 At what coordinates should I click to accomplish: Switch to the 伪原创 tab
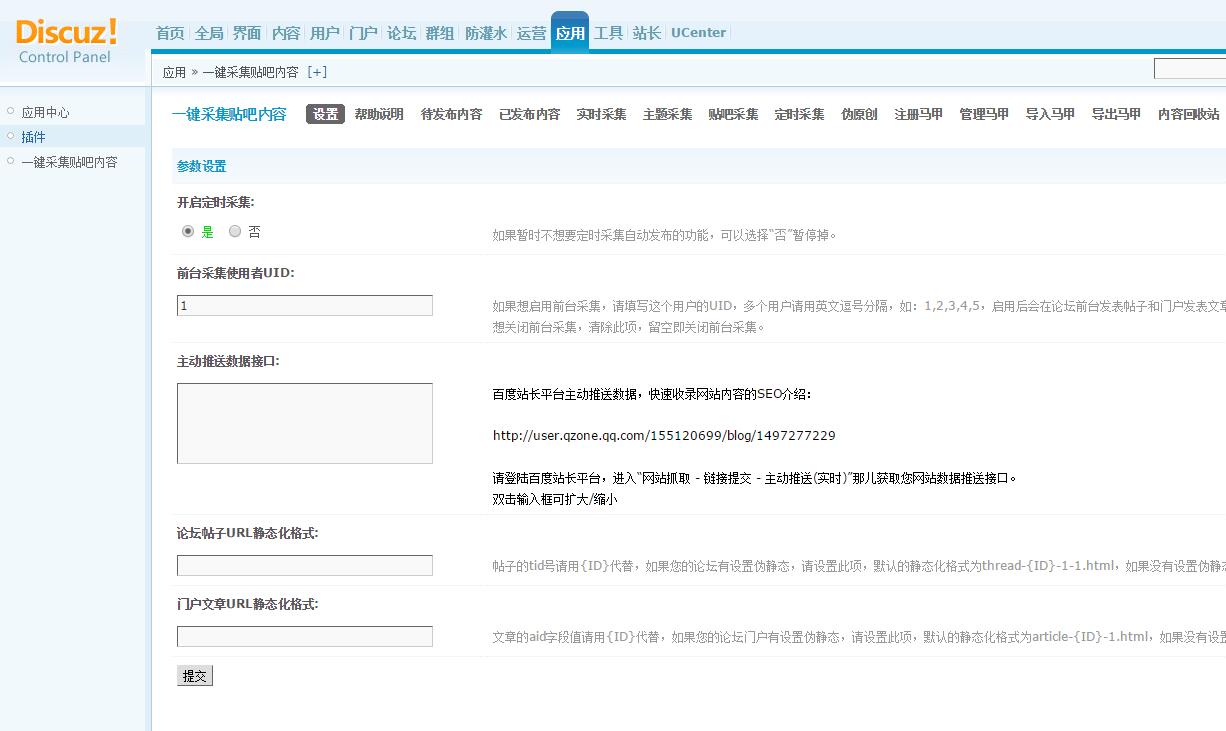859,114
